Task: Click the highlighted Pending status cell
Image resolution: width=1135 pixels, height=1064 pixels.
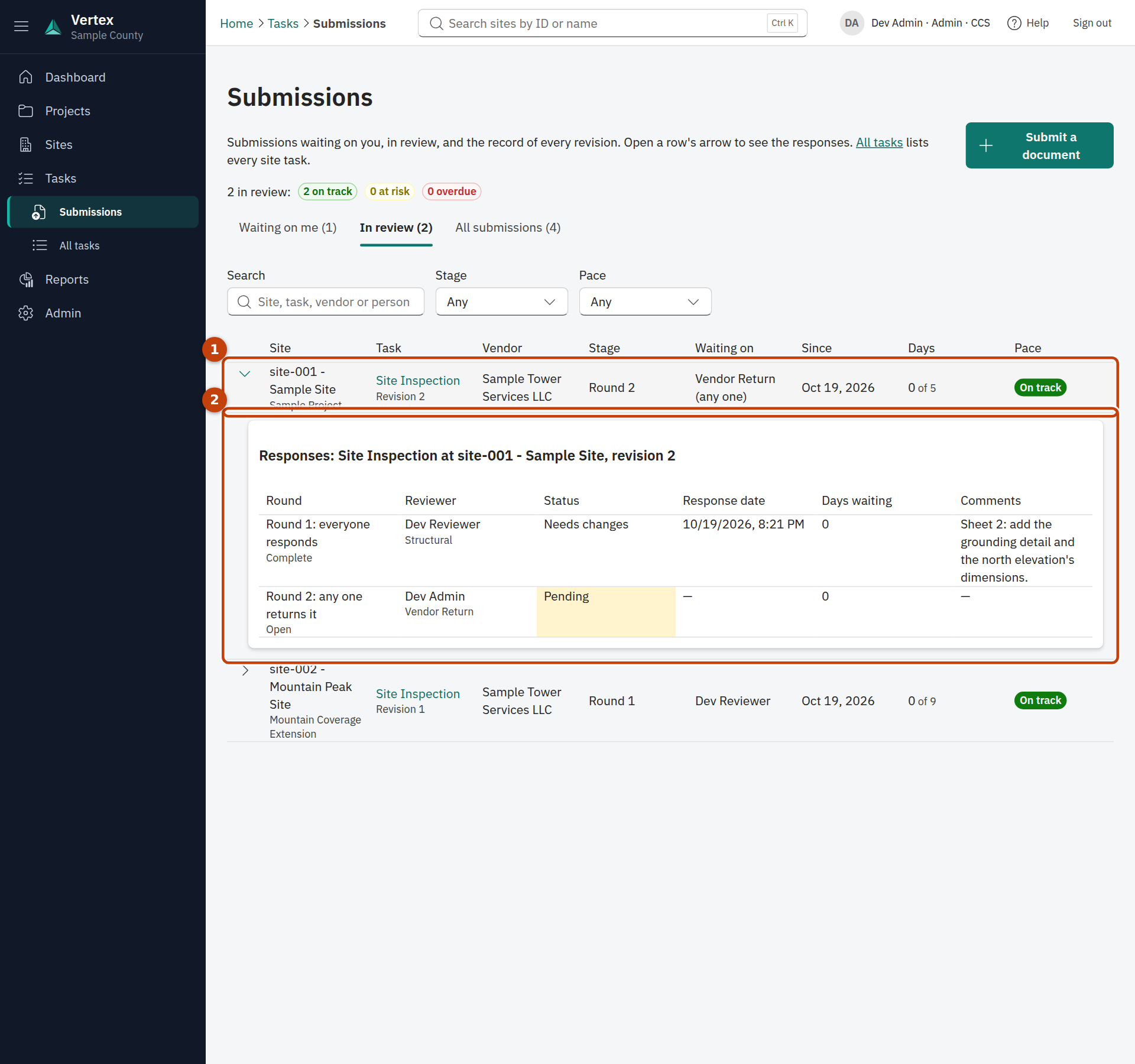Action: (606, 612)
